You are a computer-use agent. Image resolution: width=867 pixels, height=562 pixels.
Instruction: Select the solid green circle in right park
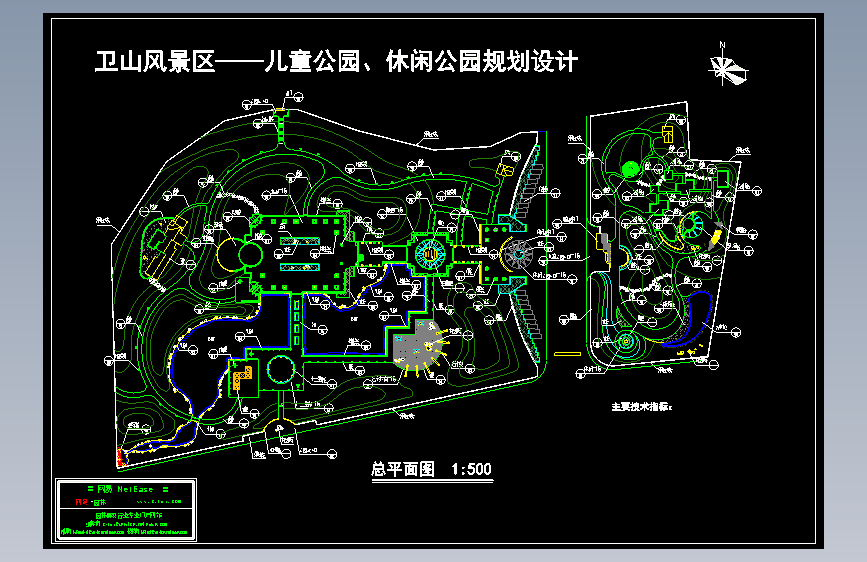[630, 169]
